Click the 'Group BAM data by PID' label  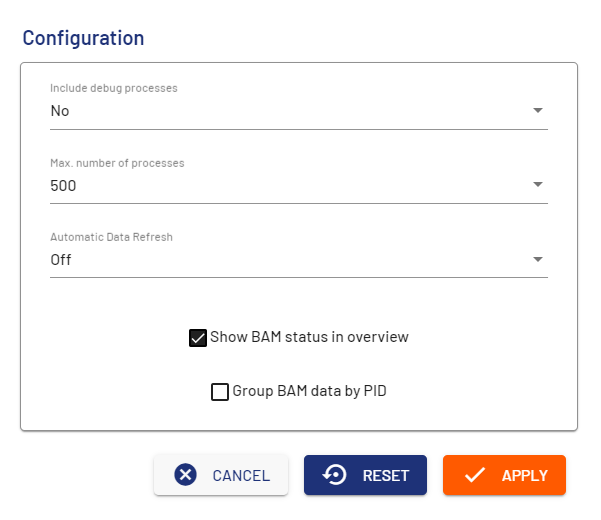309,392
